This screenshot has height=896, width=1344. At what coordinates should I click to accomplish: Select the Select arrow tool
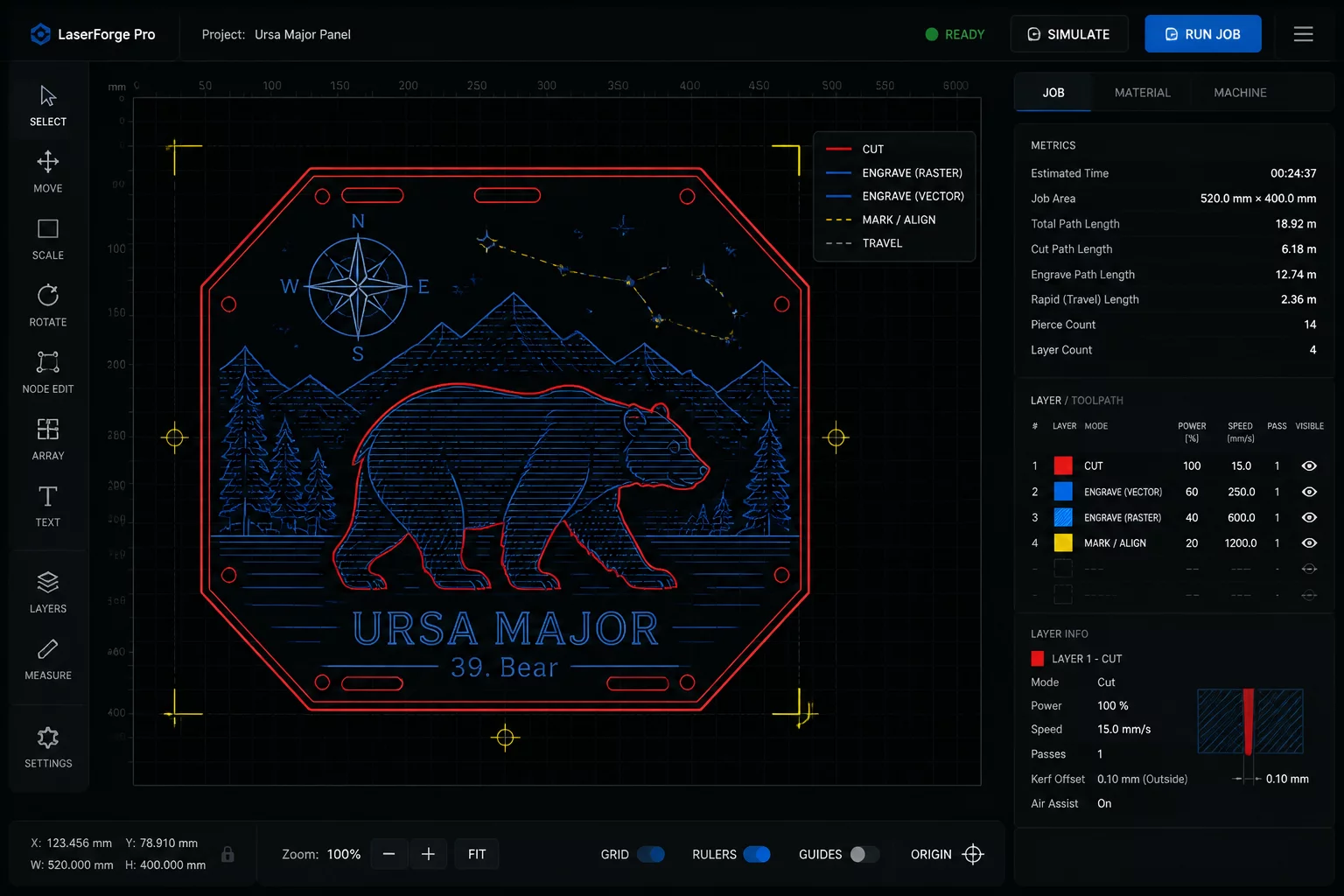(x=48, y=106)
